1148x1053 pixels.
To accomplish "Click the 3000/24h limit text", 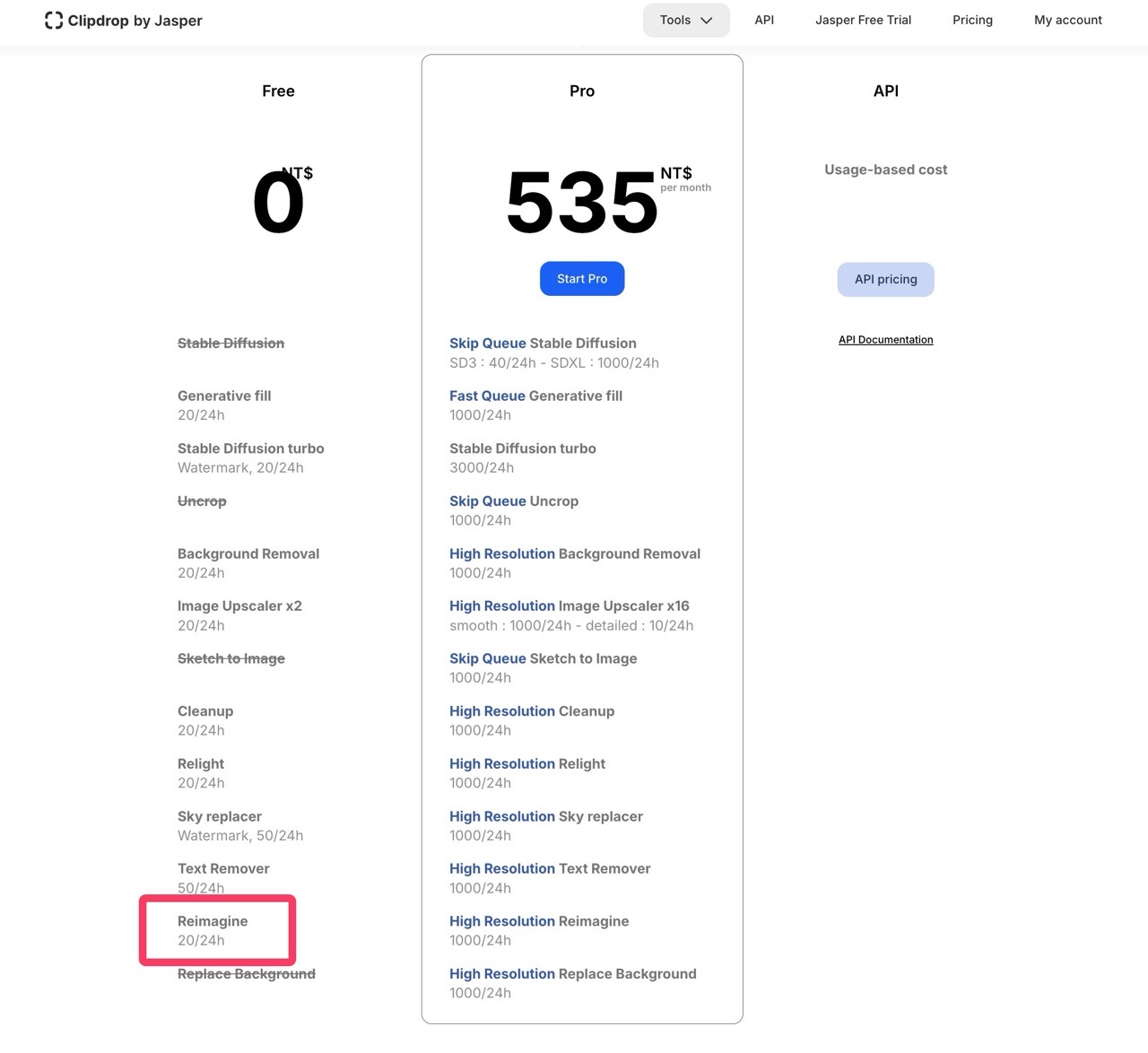I will (x=482, y=468).
